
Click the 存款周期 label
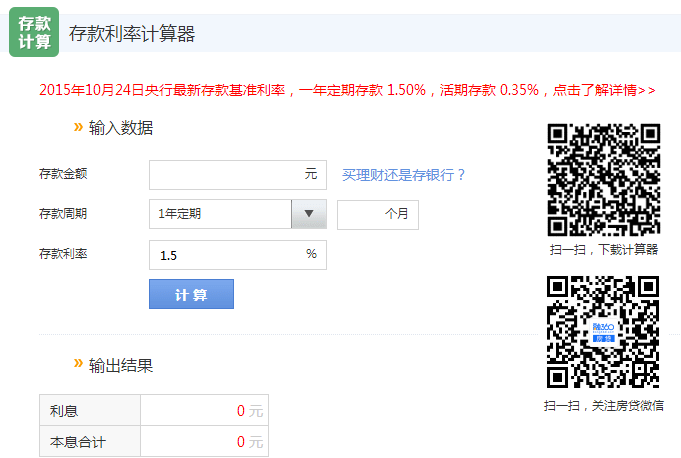tap(63, 214)
